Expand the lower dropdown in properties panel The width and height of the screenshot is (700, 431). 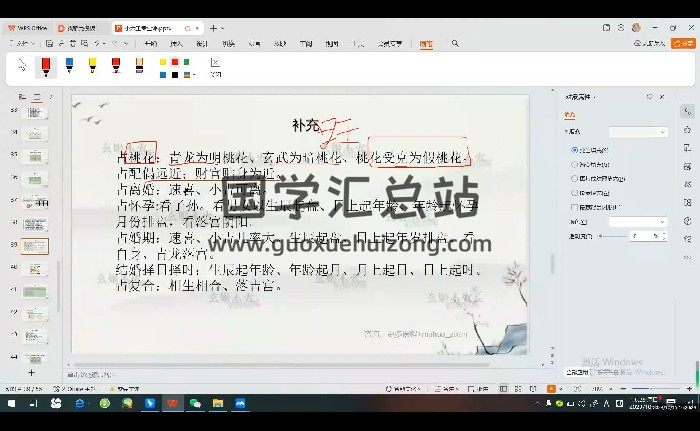pos(638,222)
